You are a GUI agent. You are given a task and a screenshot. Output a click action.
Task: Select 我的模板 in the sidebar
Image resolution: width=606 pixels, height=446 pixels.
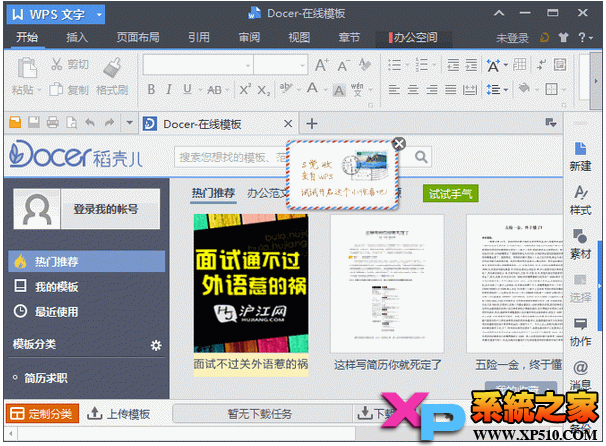(x=87, y=286)
